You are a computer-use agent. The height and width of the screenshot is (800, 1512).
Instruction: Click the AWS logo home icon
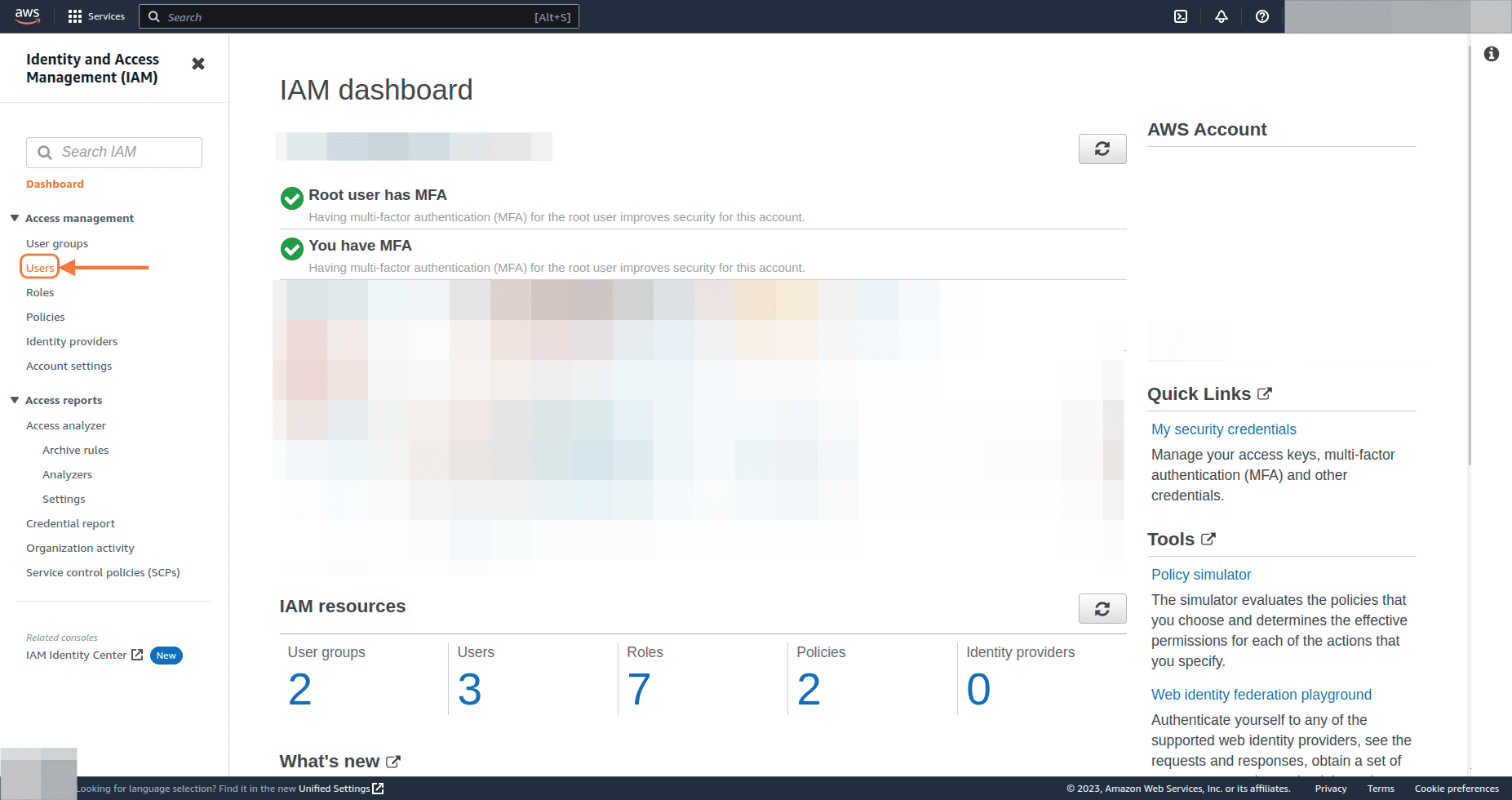click(28, 16)
